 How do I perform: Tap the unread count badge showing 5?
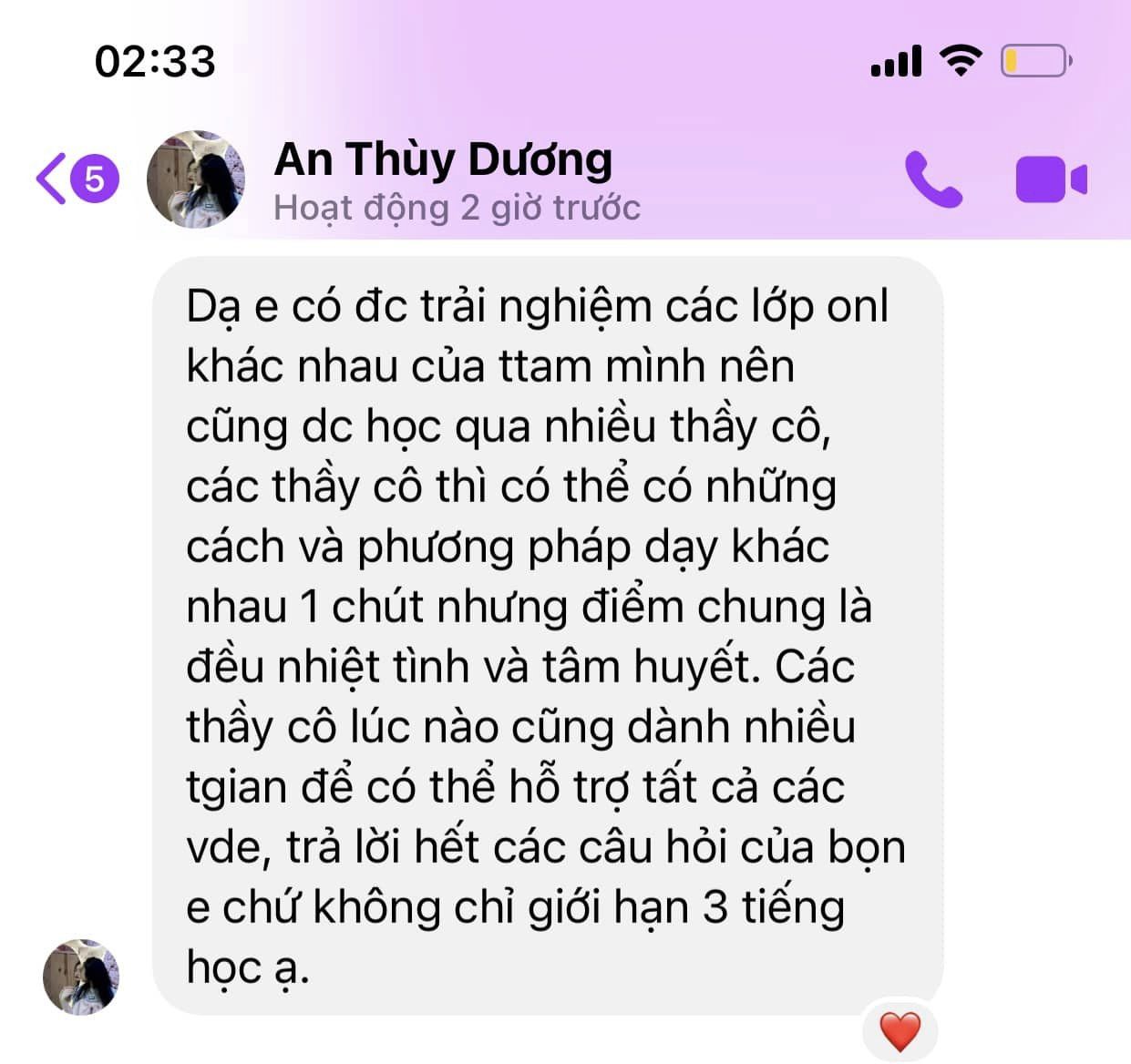[95, 179]
